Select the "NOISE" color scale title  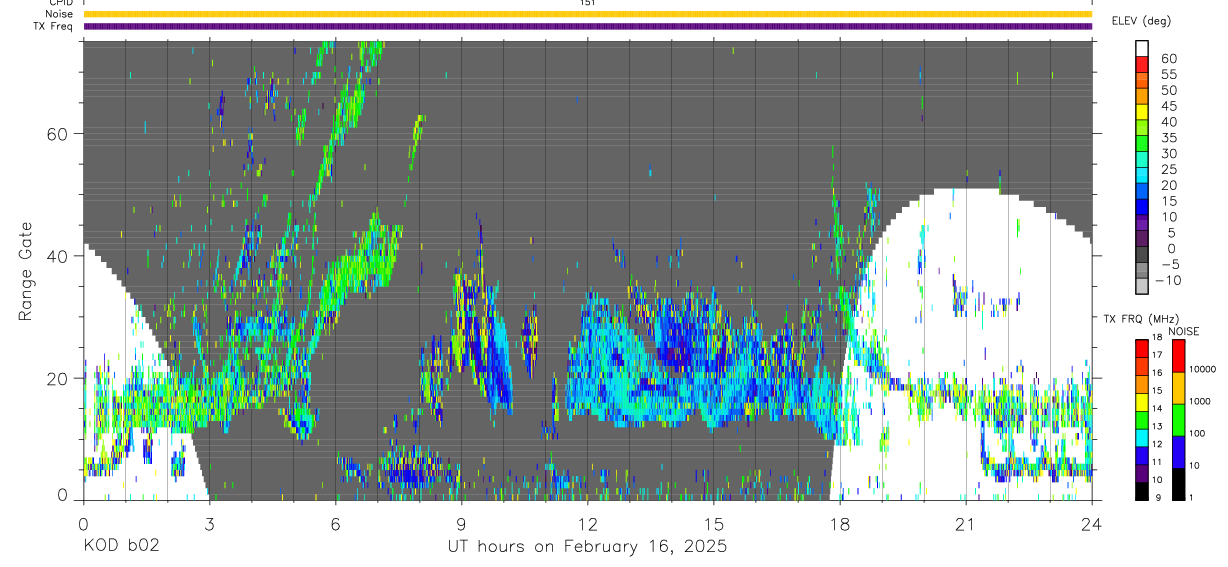[x=1183, y=332]
